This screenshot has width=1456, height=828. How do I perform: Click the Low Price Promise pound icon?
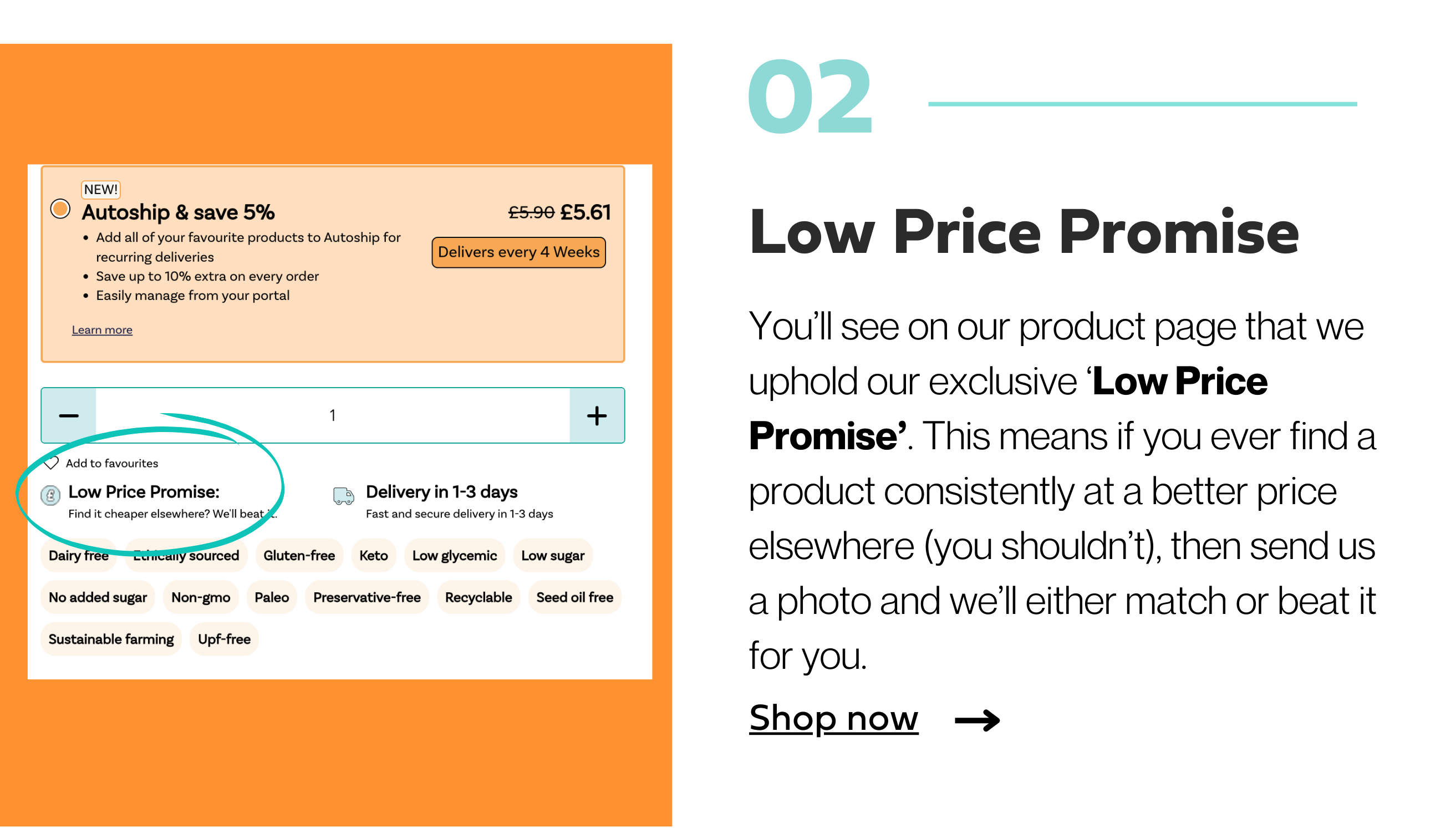point(50,496)
